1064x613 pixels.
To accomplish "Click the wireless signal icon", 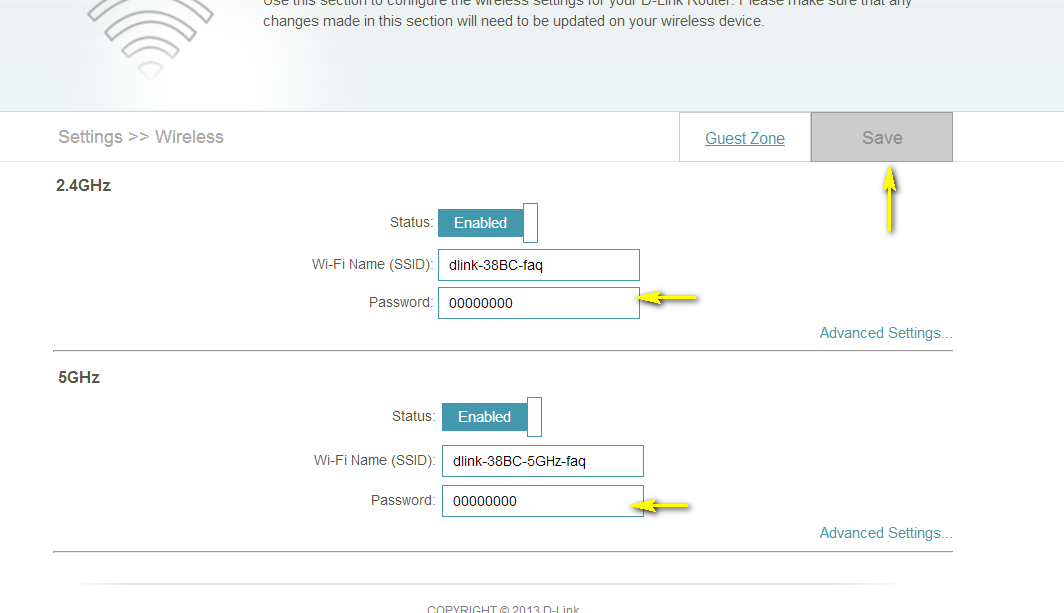I will click(x=150, y=35).
